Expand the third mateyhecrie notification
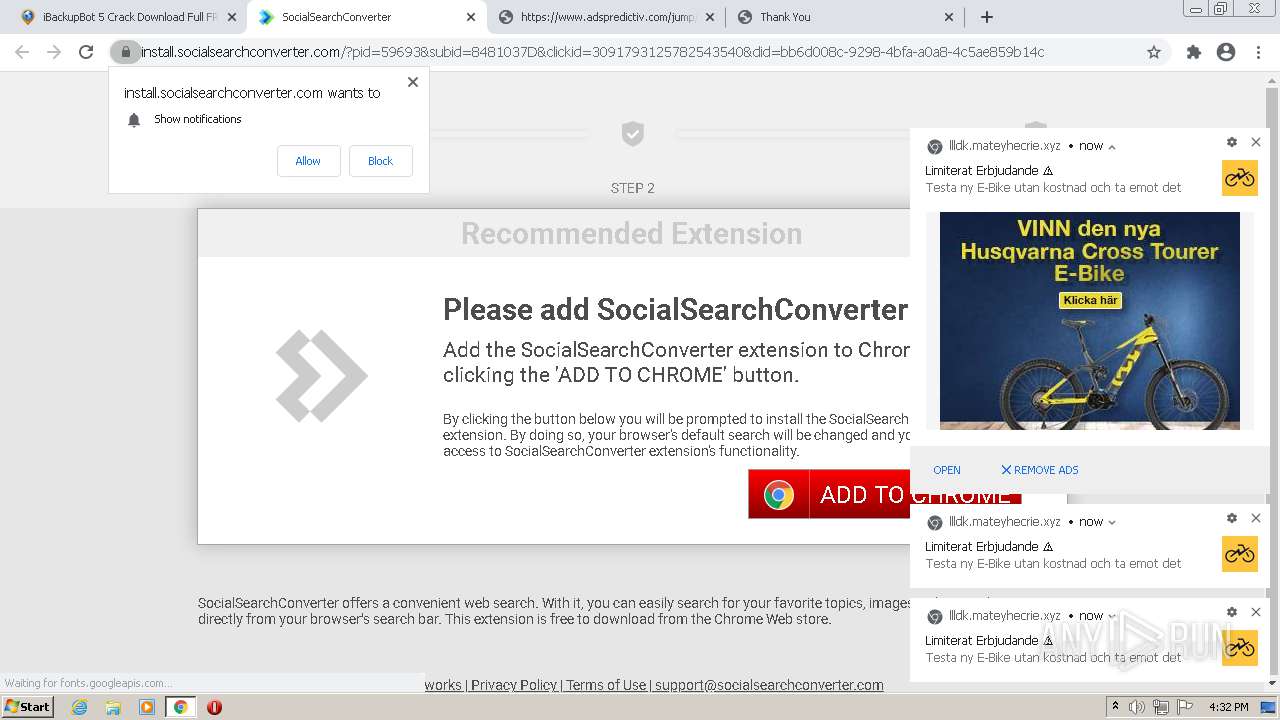Viewport: 1280px width, 720px height. coord(1112,616)
